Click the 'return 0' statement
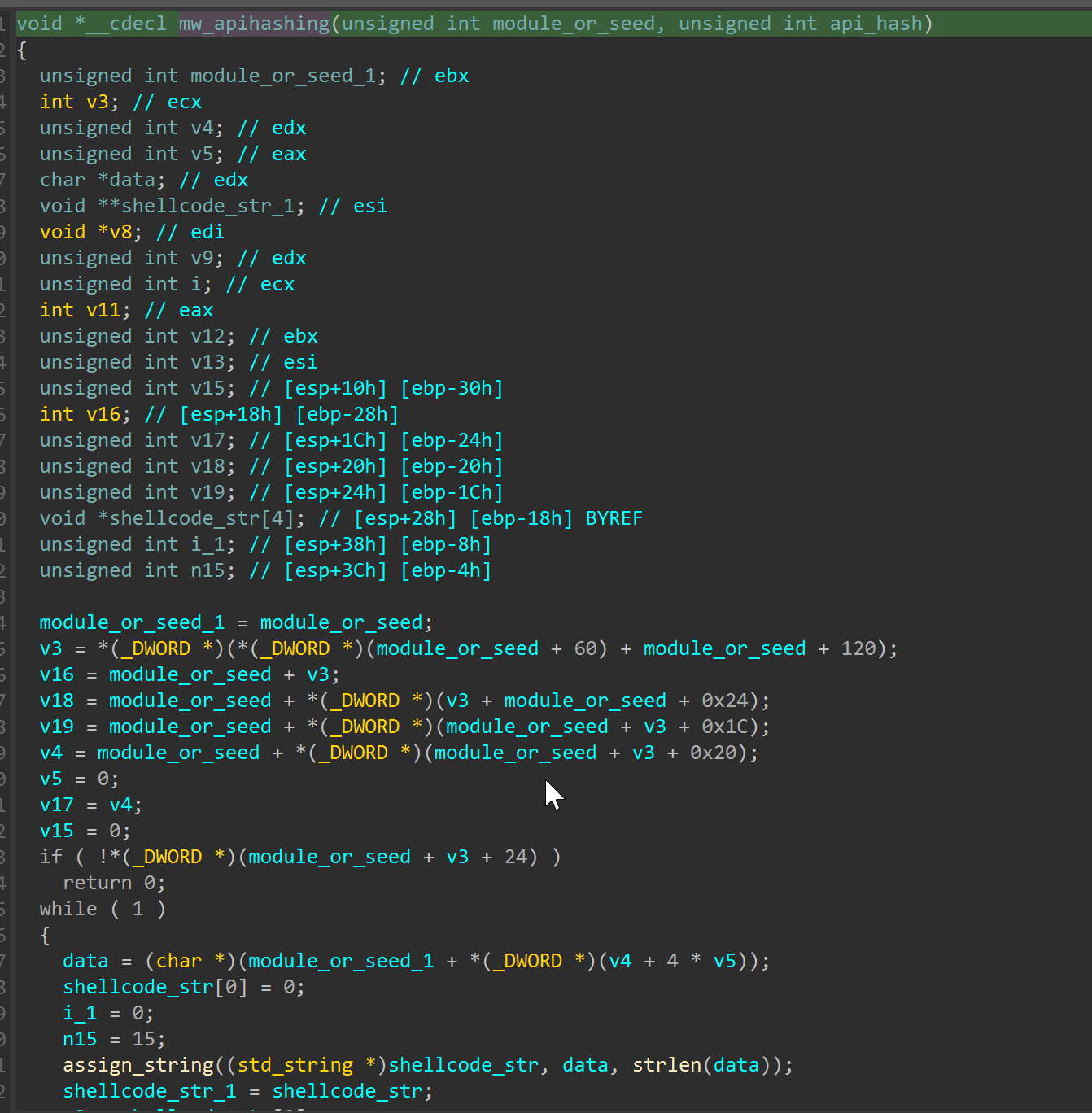Screen dimensions: 1092x1113 click(x=114, y=883)
